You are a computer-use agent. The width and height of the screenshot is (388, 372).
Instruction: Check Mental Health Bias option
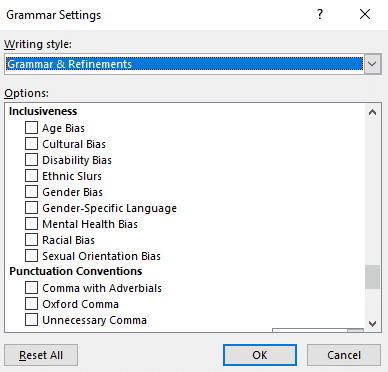pos(31,224)
